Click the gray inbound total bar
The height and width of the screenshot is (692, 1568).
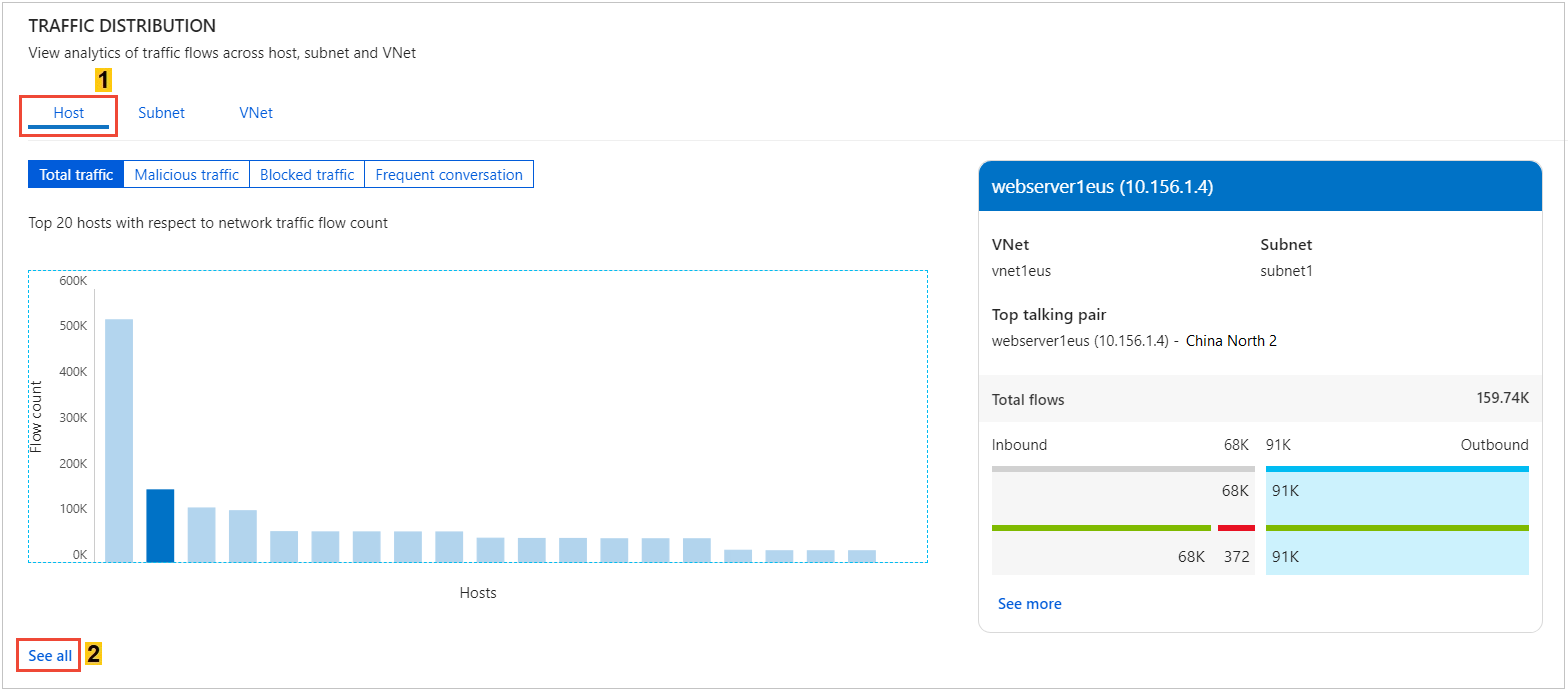coord(1123,468)
